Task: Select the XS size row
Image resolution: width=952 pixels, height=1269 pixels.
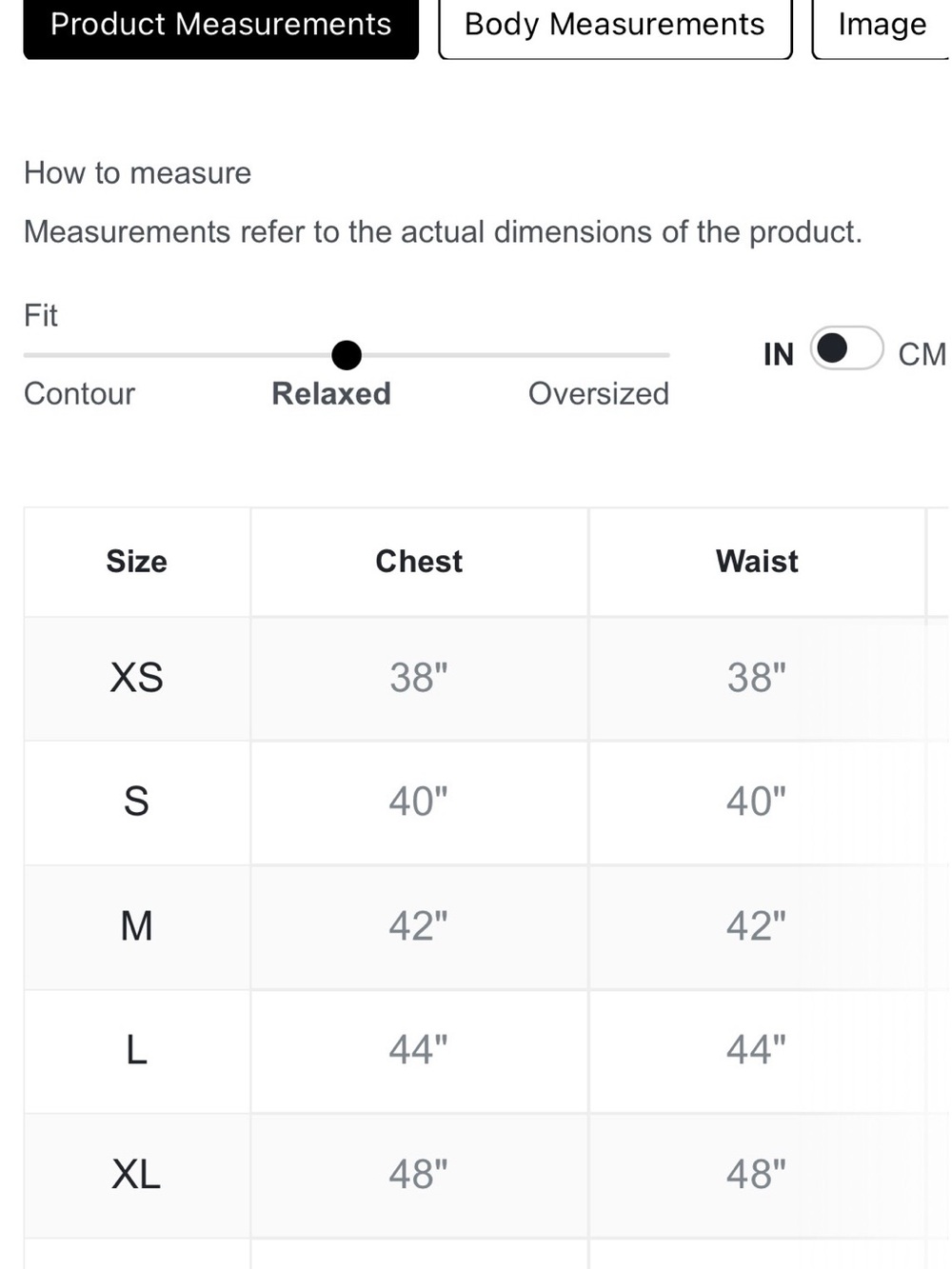Action: (x=486, y=678)
